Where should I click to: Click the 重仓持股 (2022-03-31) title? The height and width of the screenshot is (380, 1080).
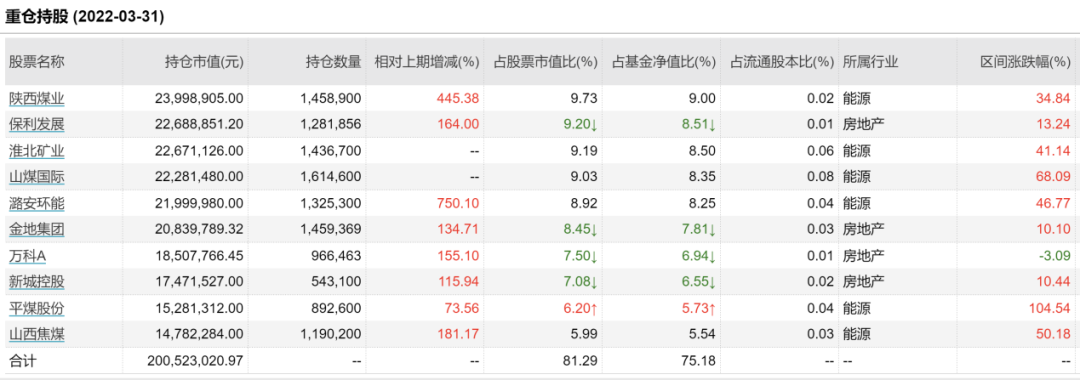[x=85, y=18]
